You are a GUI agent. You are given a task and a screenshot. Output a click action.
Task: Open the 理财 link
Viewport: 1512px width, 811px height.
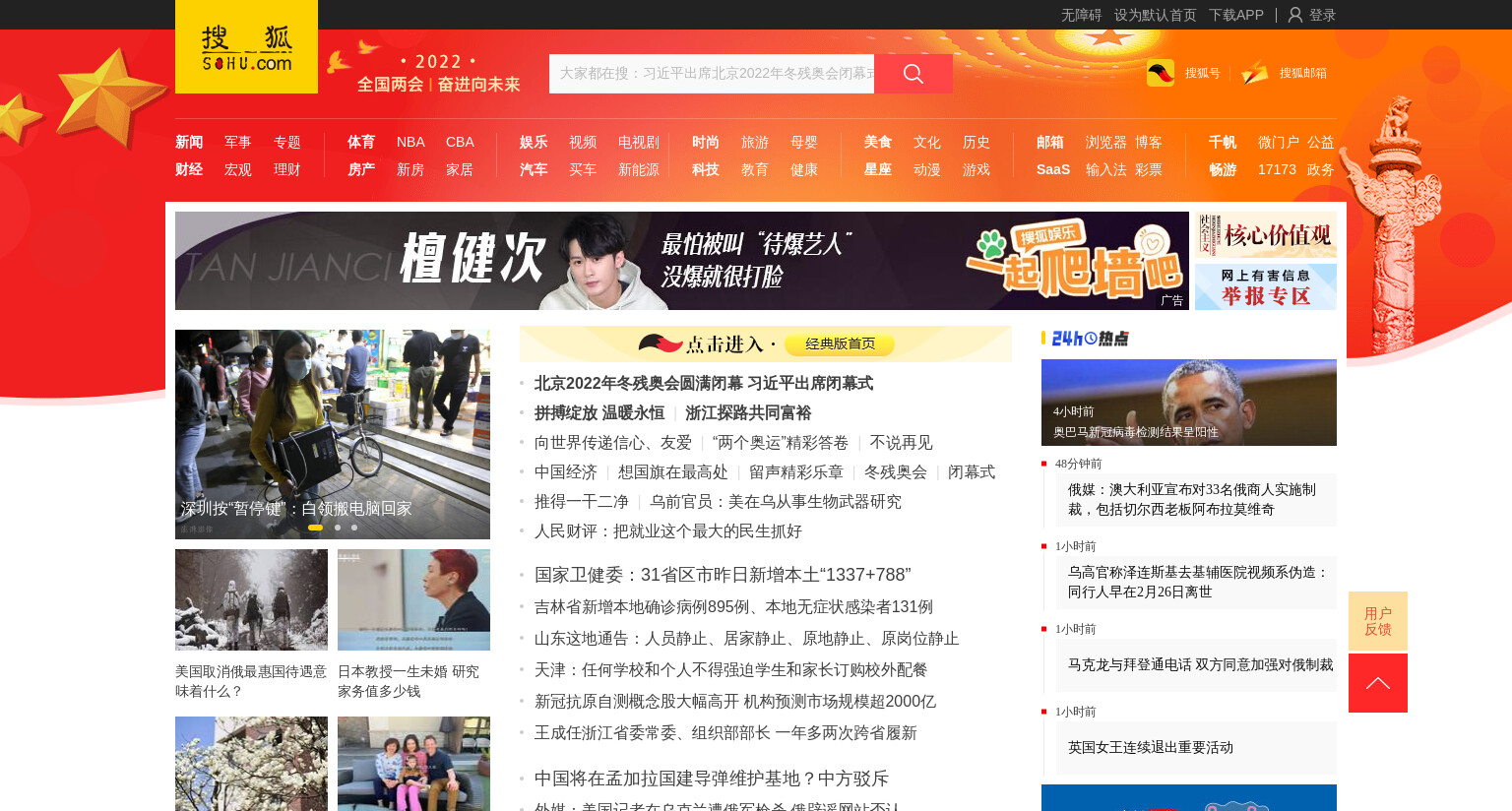point(287,169)
